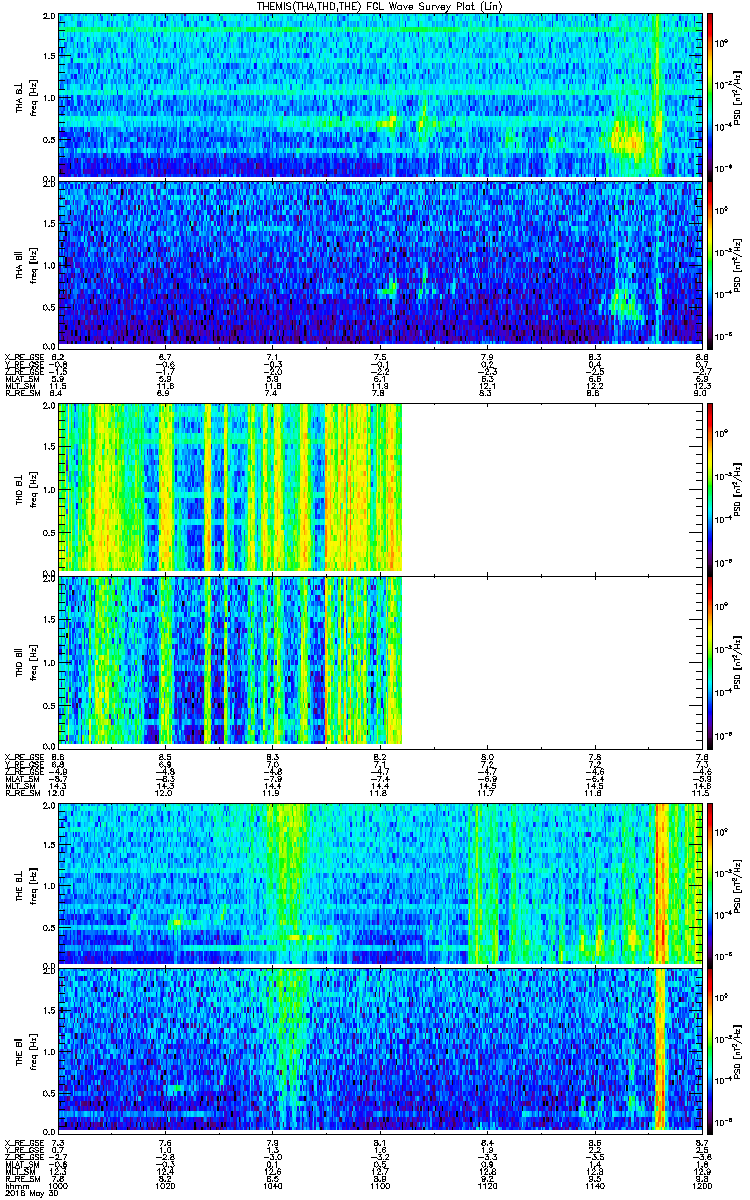Pick the color bar next to THD B-perpendicular
750x1200 pixels.
pyautogui.click(x=710, y=486)
